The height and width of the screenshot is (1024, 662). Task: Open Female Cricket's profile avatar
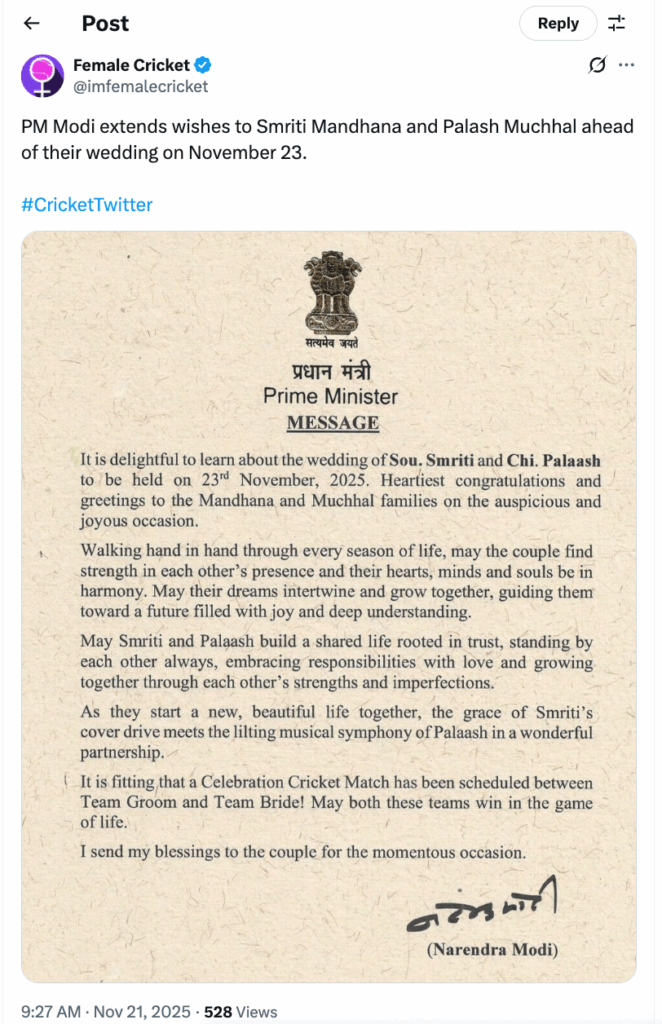point(43,76)
